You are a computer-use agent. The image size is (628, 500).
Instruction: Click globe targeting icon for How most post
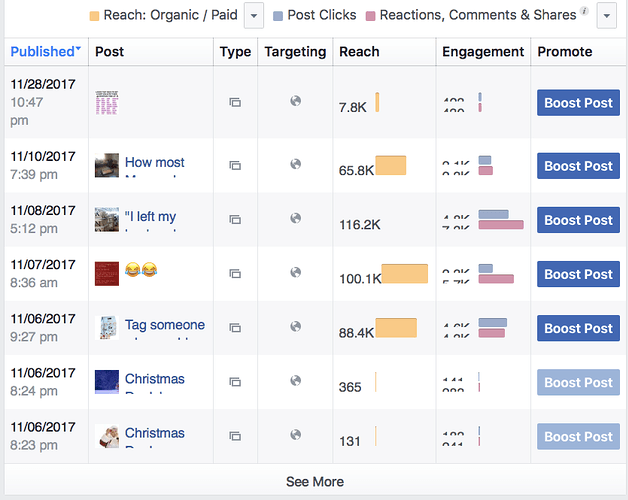[x=296, y=164]
